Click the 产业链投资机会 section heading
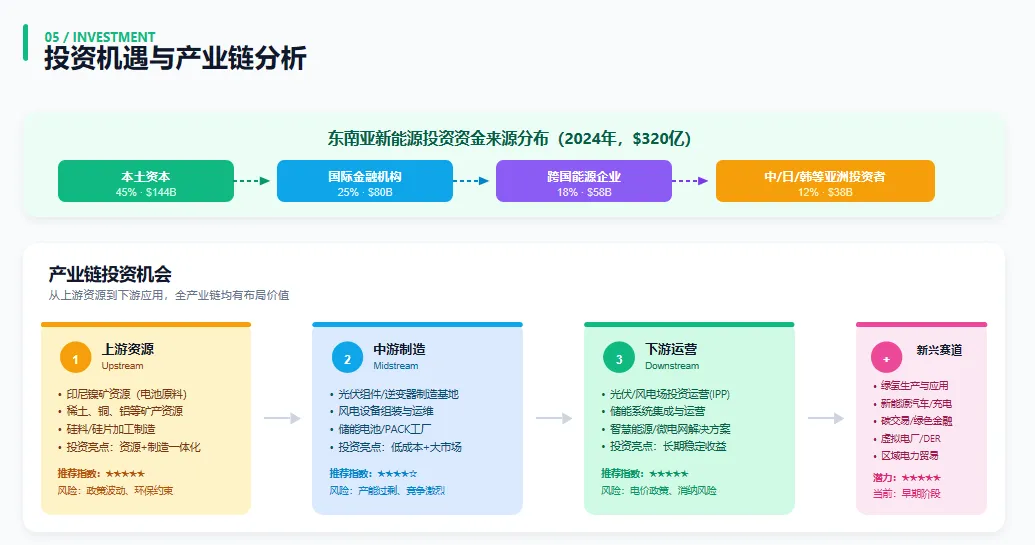Image resolution: width=1035 pixels, height=545 pixels. [x=110, y=274]
